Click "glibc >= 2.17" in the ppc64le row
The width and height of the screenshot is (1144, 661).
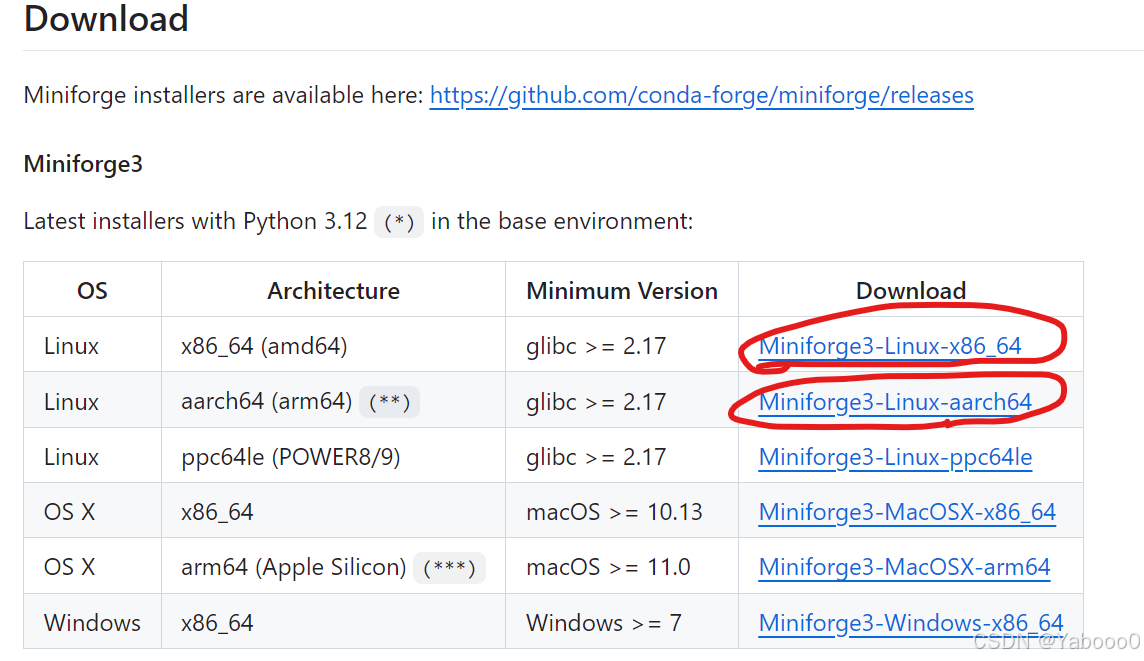[x=596, y=457]
